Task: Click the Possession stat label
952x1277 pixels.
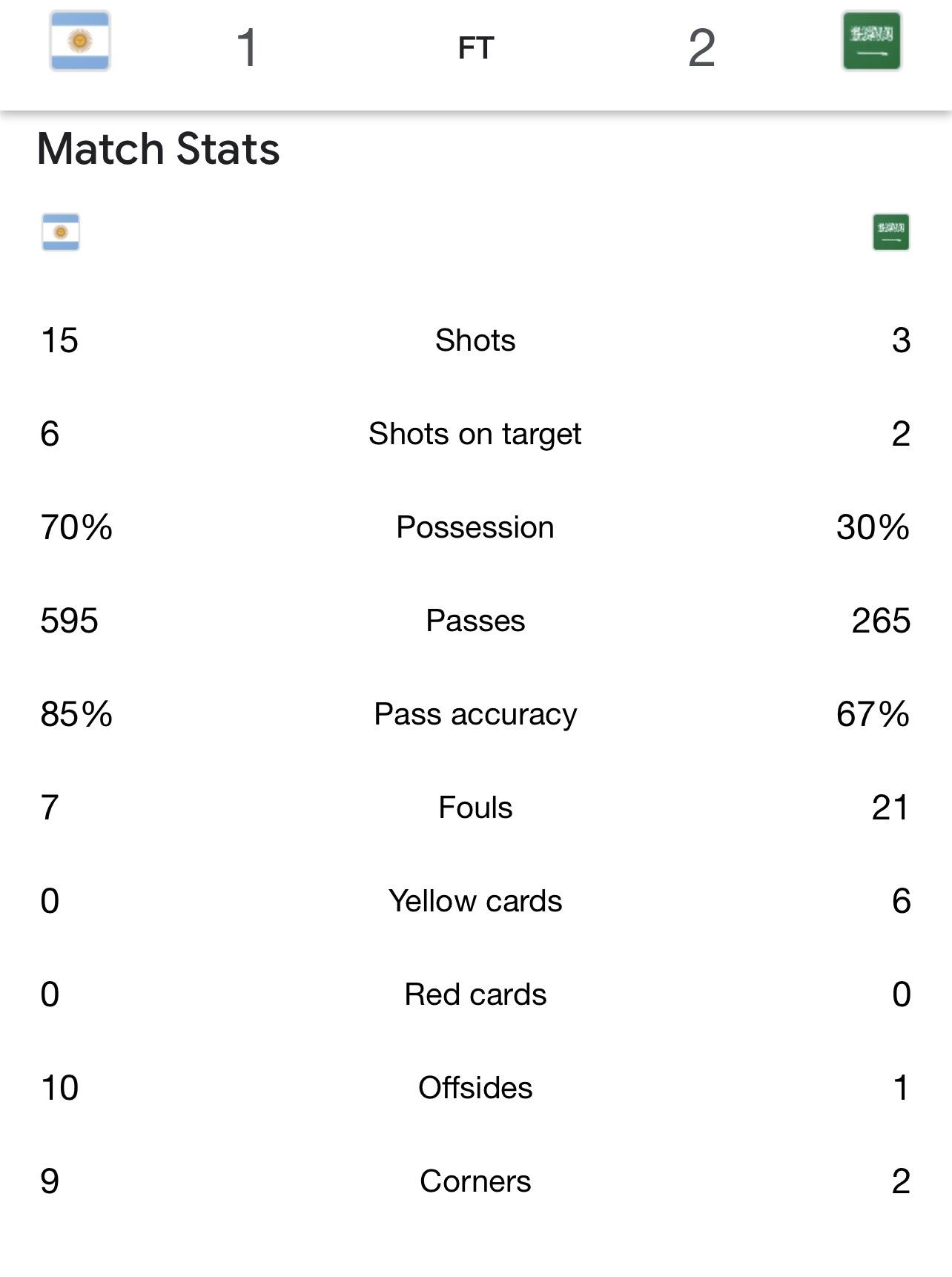Action: tap(475, 527)
